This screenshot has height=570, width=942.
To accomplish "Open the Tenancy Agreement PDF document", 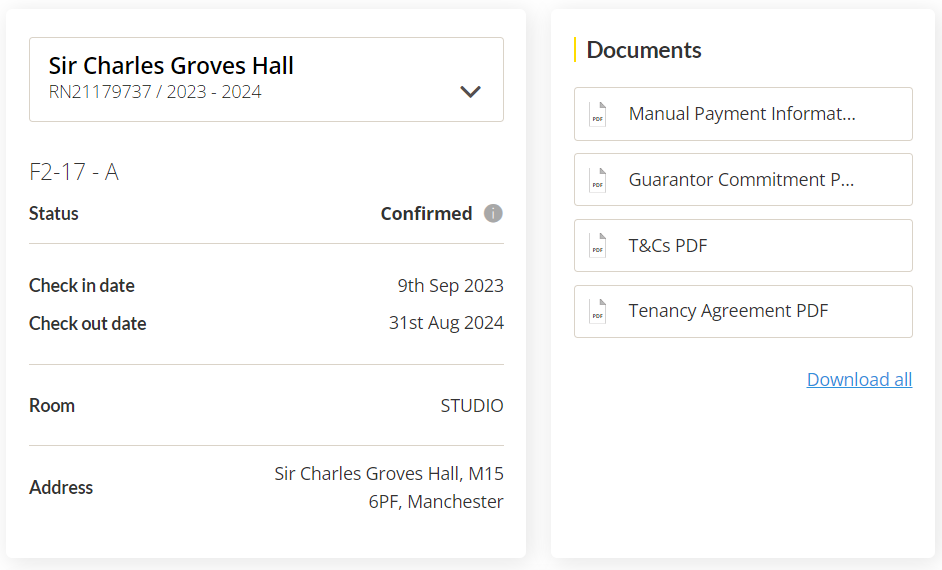I will tap(743, 311).
